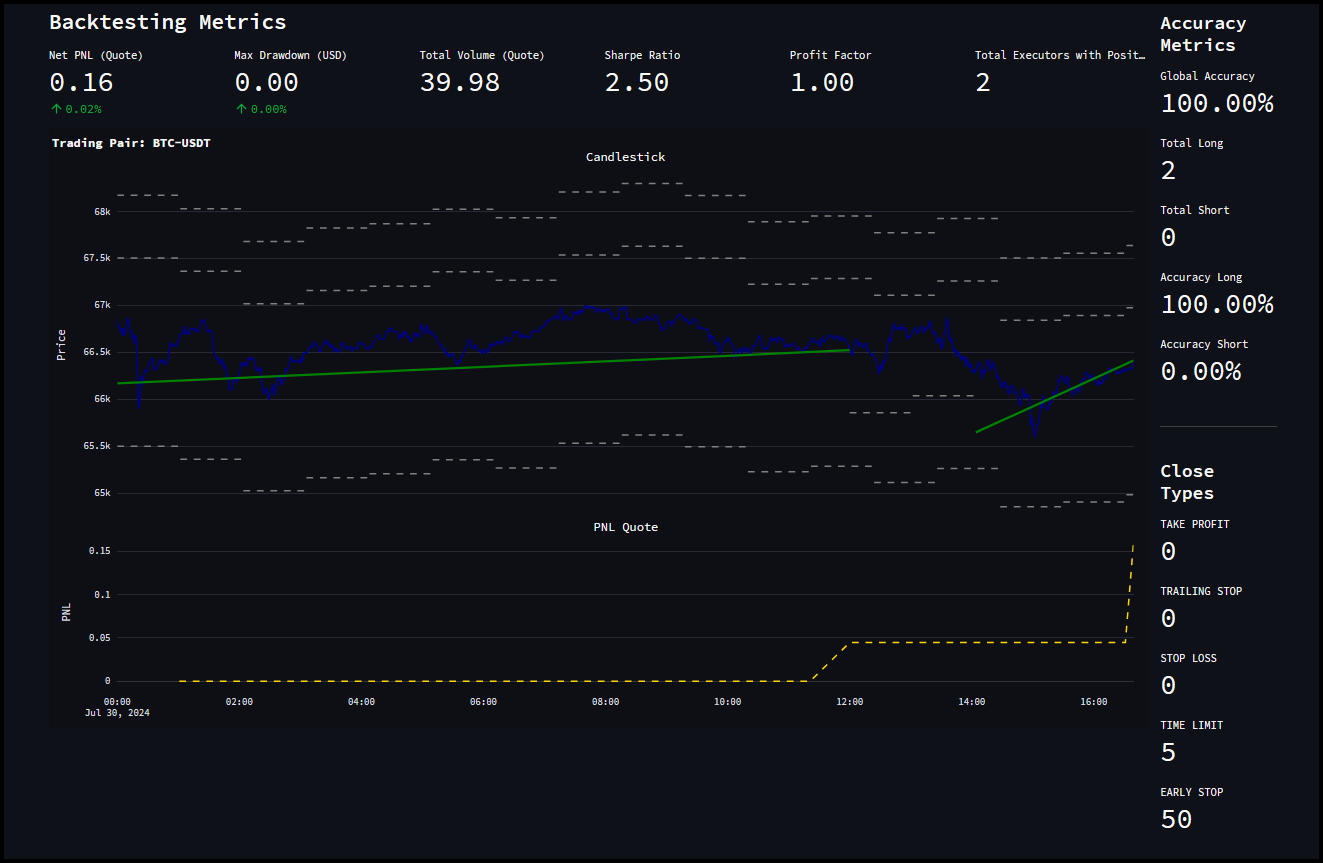Image resolution: width=1323 pixels, height=863 pixels.
Task: Click the Jul 30, 2024 axis label
Action: click(117, 712)
